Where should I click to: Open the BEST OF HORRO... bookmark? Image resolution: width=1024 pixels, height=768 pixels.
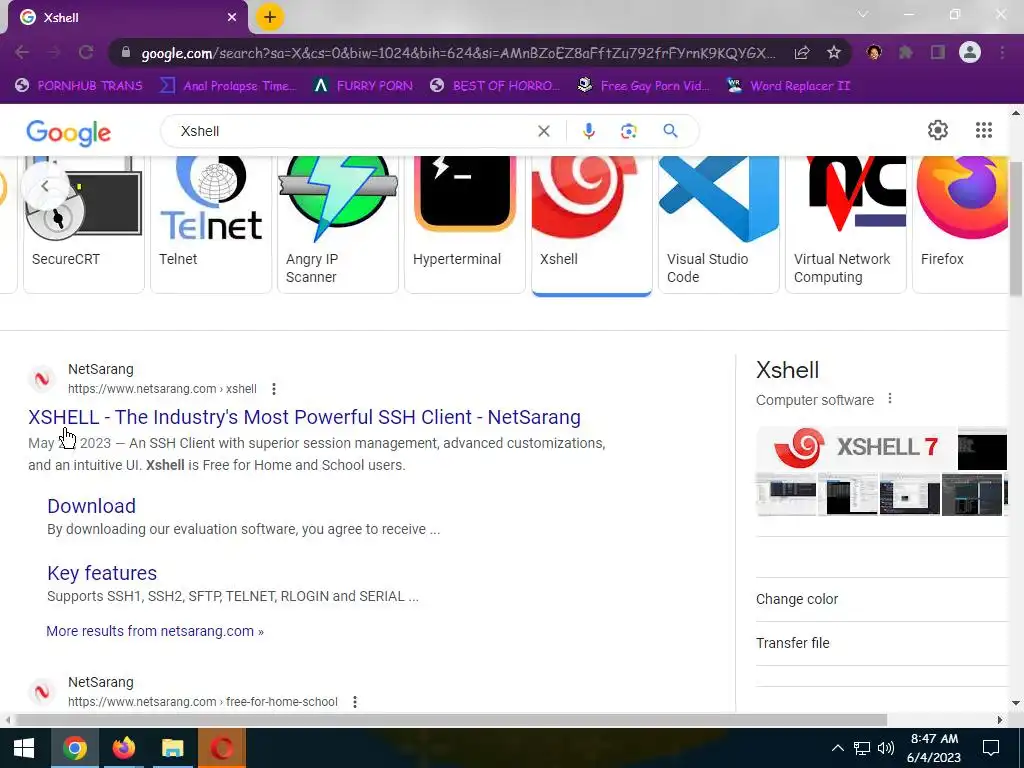(495, 86)
